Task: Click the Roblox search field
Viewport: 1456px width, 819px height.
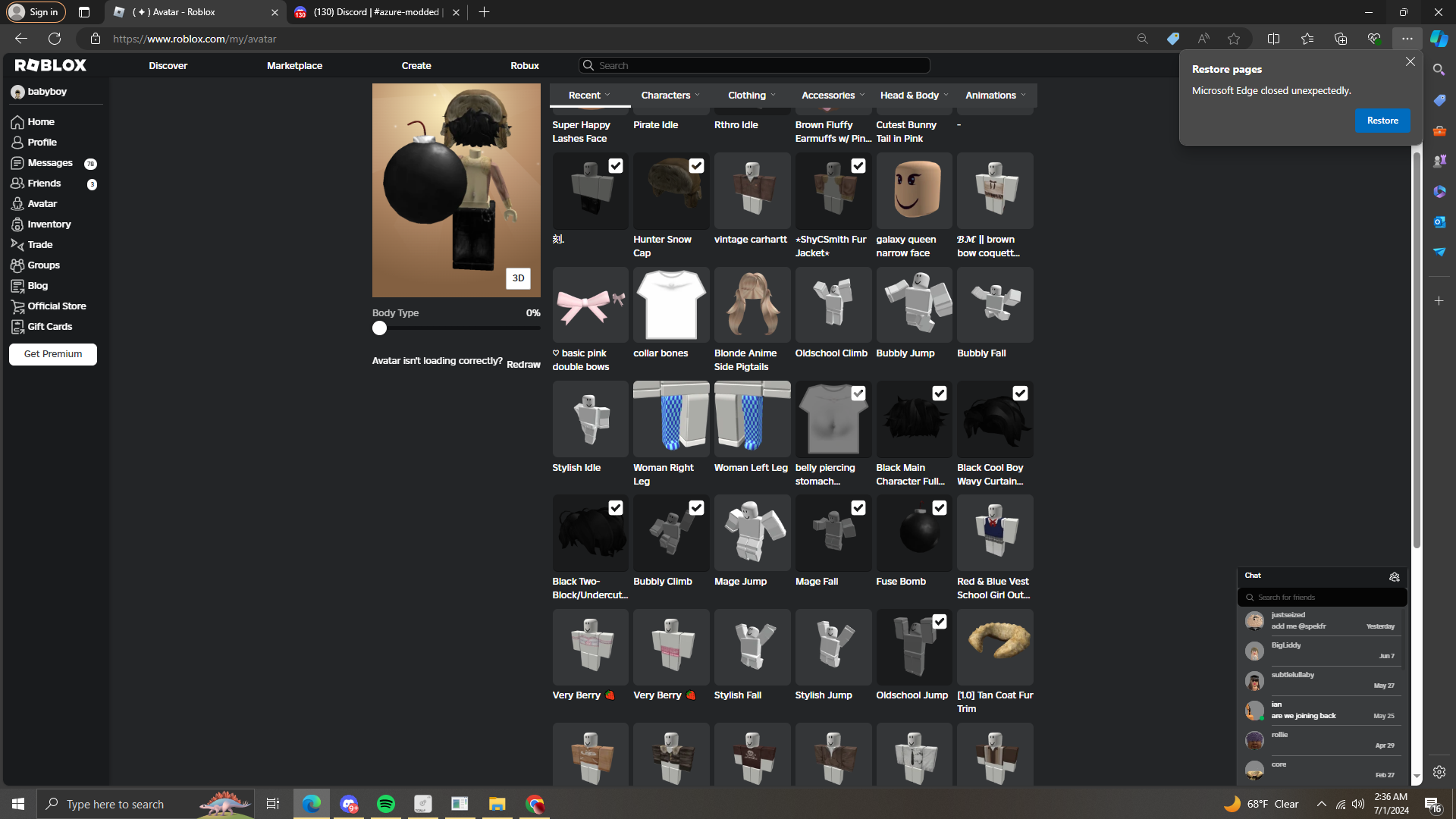Action: (x=755, y=66)
